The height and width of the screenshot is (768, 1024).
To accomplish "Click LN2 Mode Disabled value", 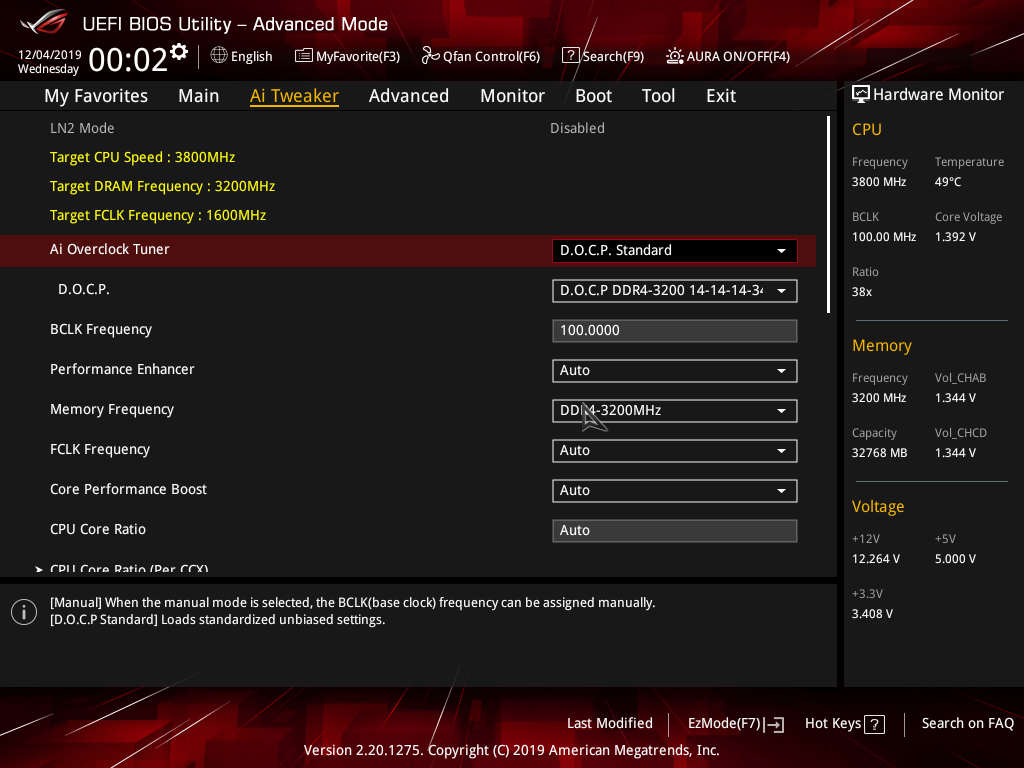I will 577,128.
